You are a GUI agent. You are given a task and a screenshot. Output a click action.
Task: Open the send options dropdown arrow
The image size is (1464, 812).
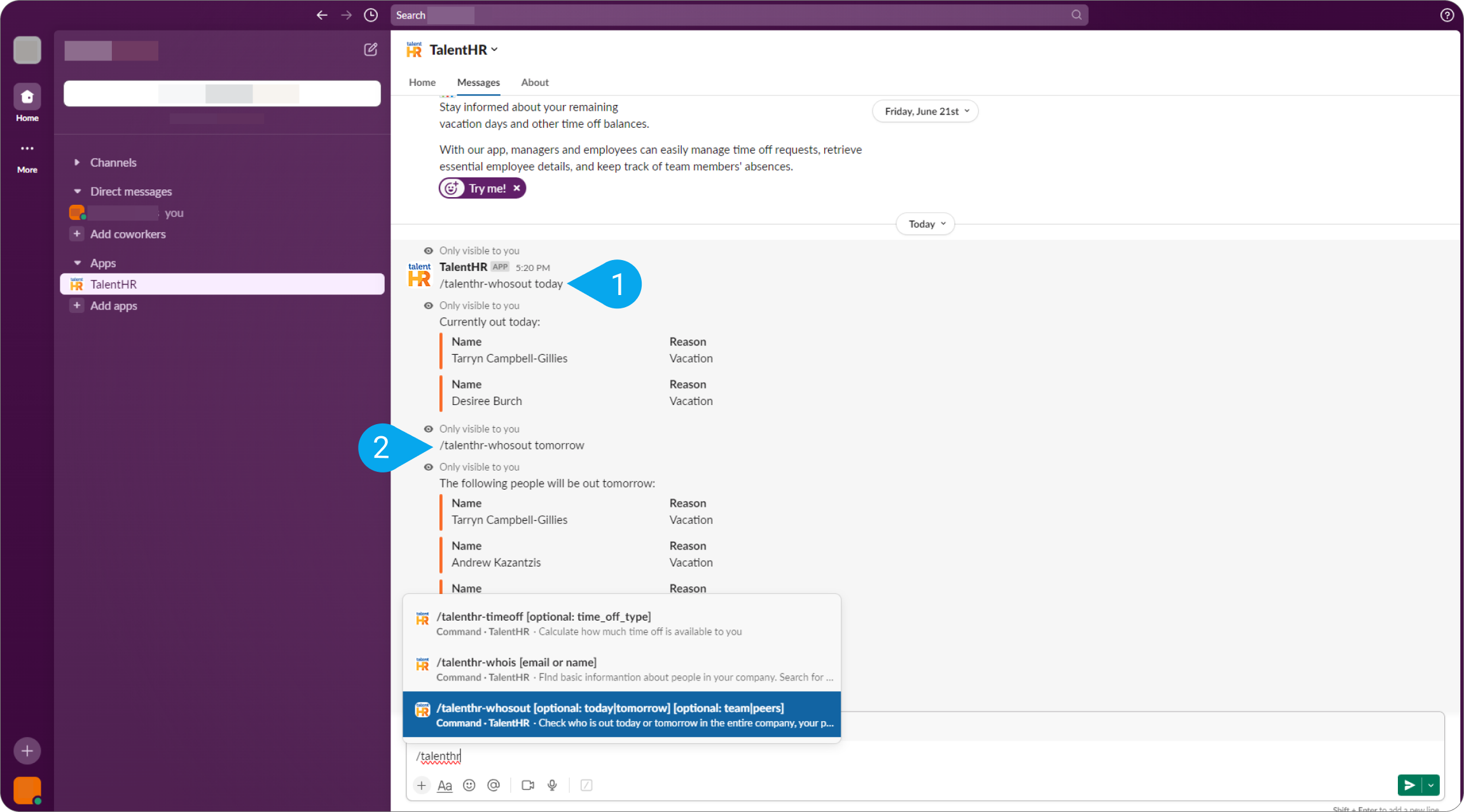1431,785
